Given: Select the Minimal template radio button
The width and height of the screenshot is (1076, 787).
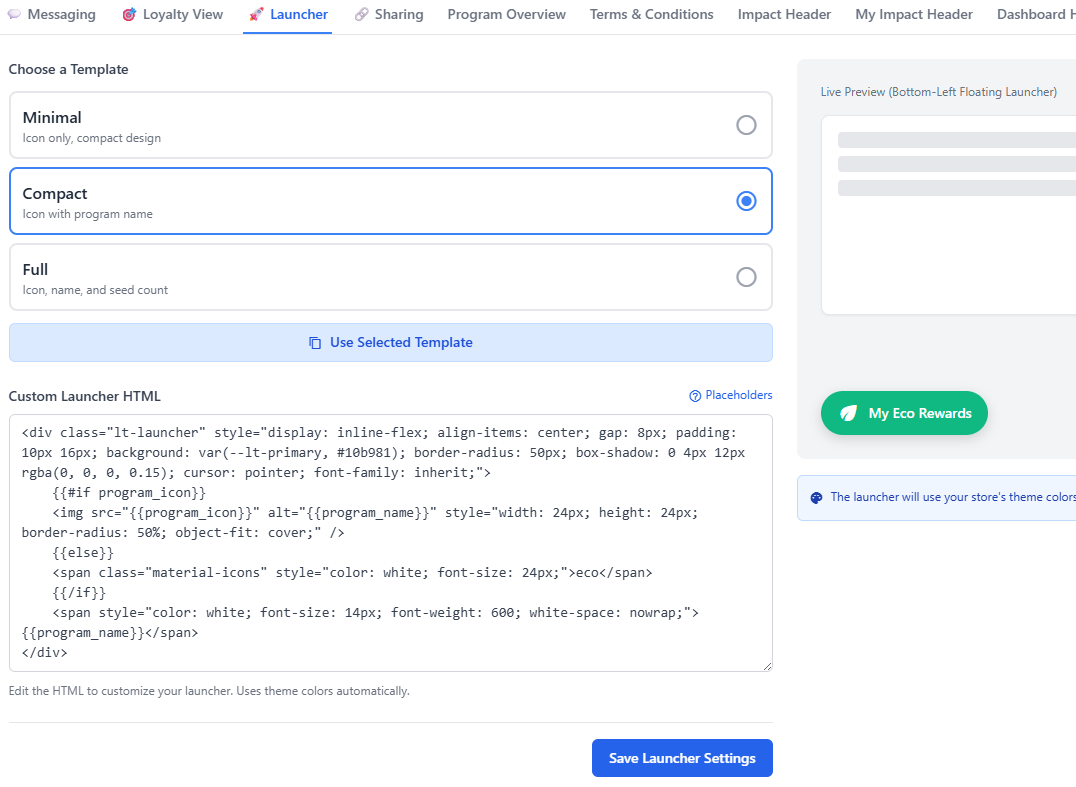Looking at the screenshot, I should (x=746, y=125).
